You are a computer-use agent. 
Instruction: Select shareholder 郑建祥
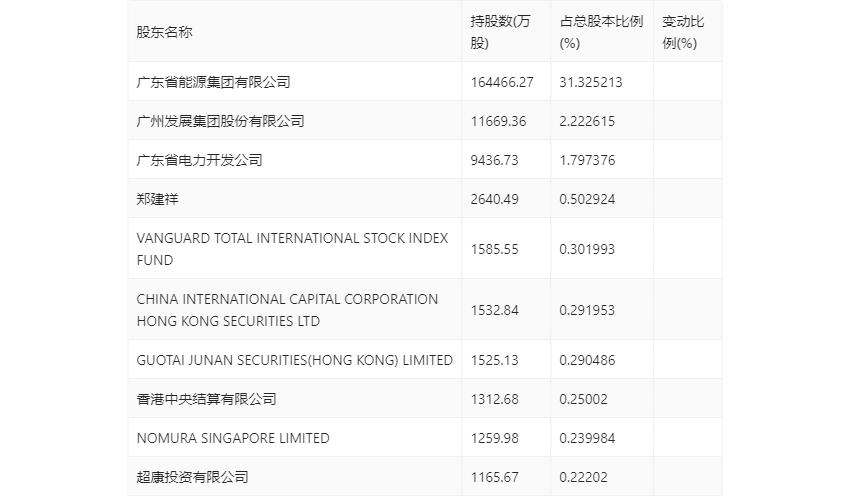click(157, 199)
